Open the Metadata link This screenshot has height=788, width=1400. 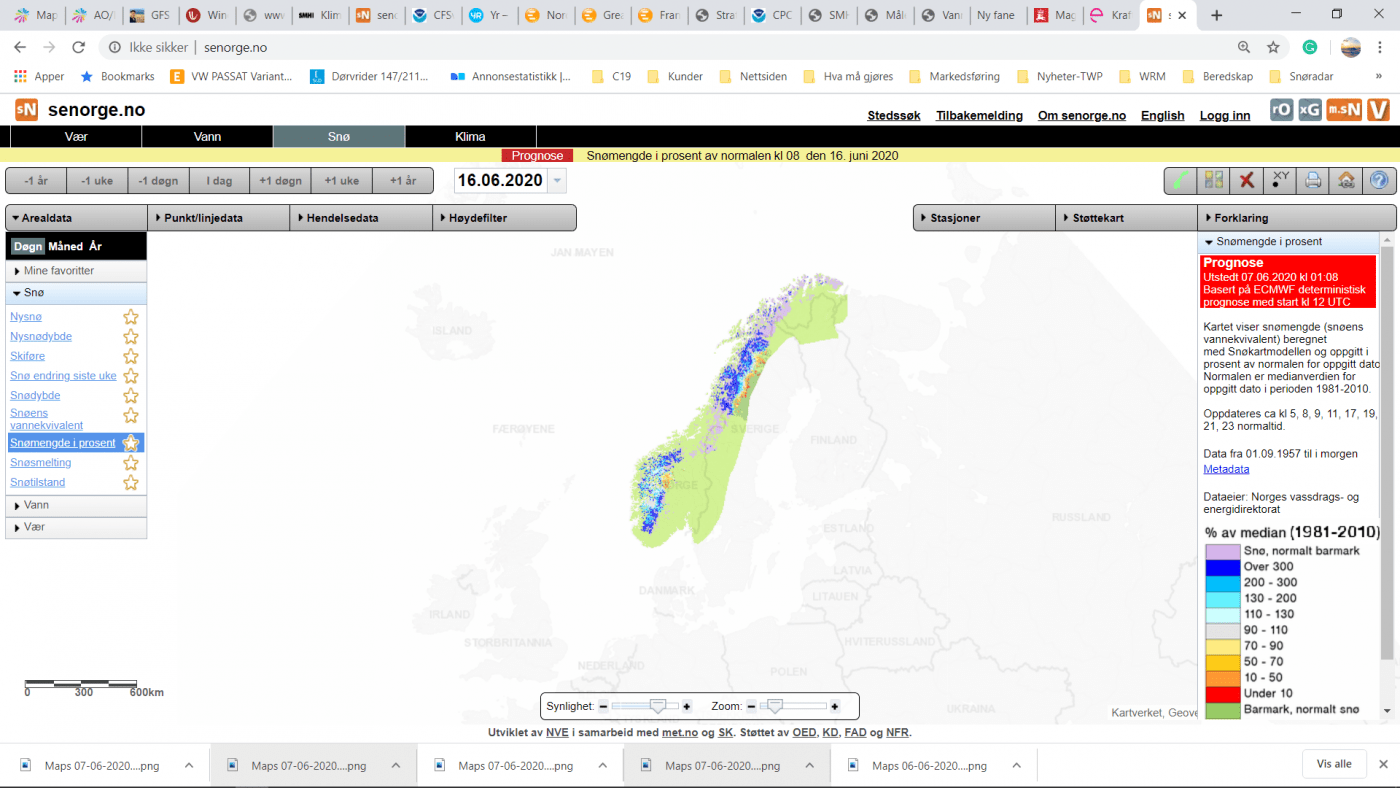tap(1226, 469)
